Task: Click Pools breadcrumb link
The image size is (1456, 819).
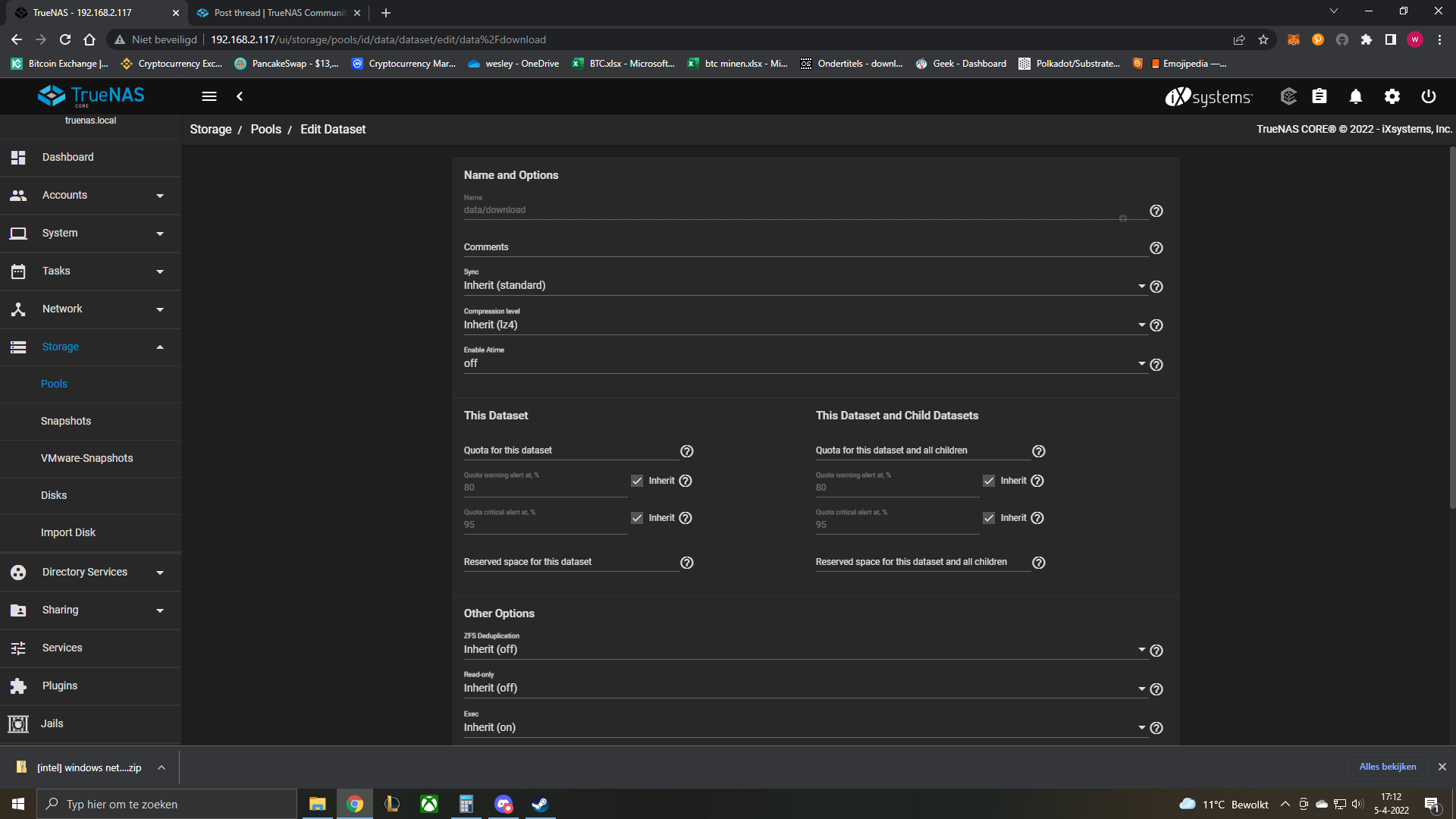Action: (265, 130)
